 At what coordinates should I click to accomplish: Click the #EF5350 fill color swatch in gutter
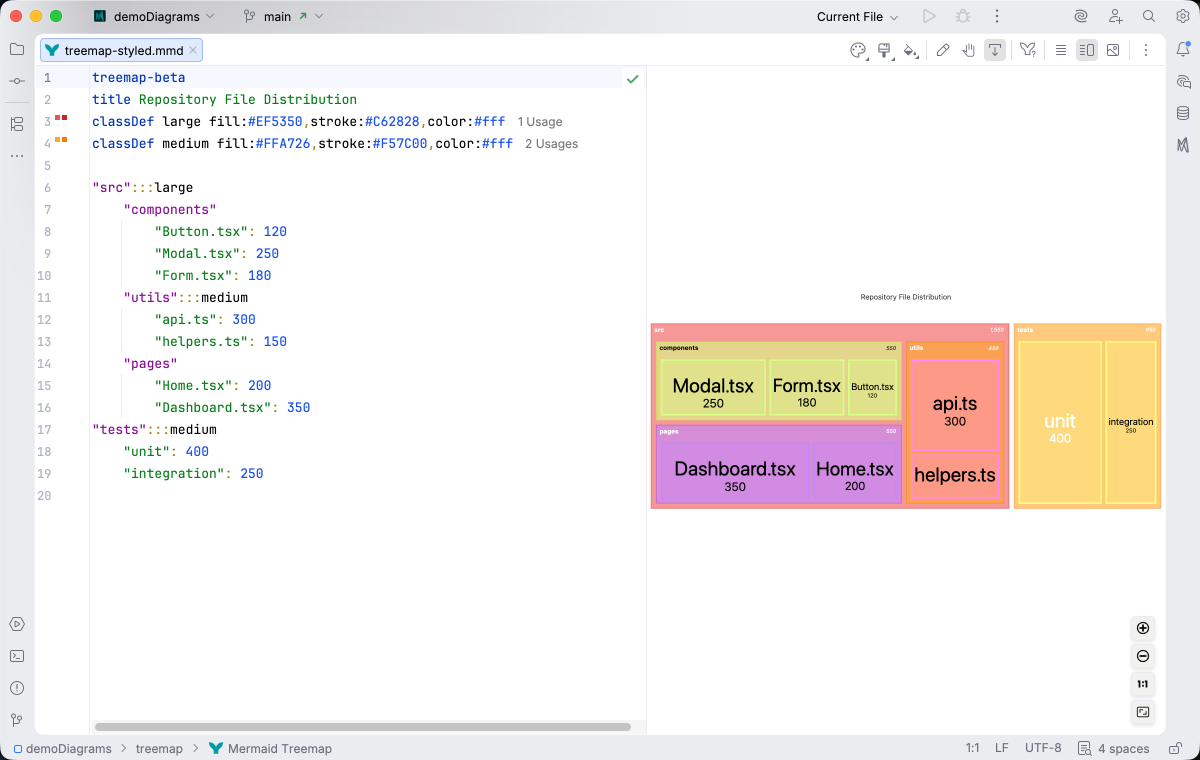(x=57, y=117)
